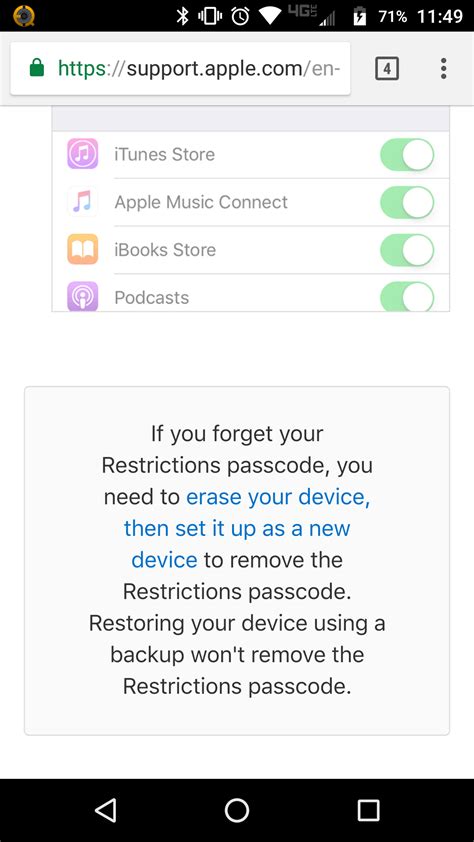Open recent apps with square button

pos(369,810)
